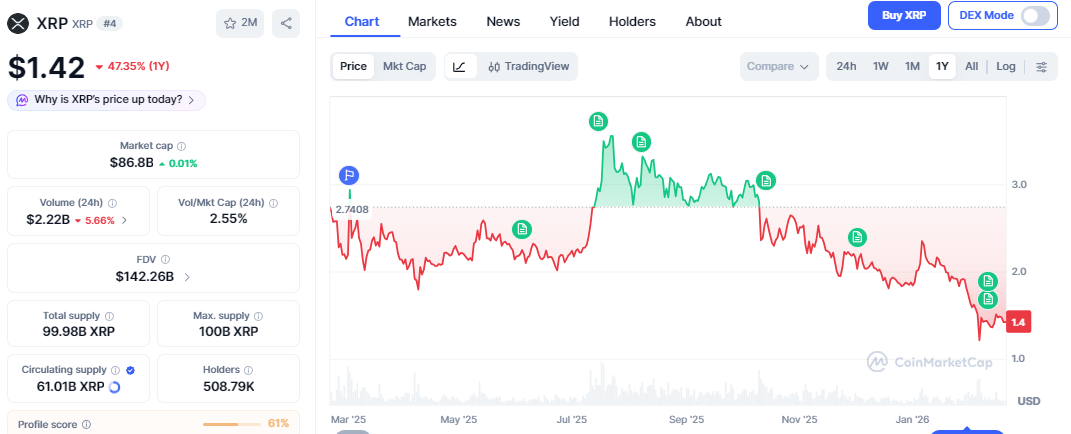Image resolution: width=1071 pixels, height=434 pixels.
Task: Open the Compare dropdown
Action: 777,66
